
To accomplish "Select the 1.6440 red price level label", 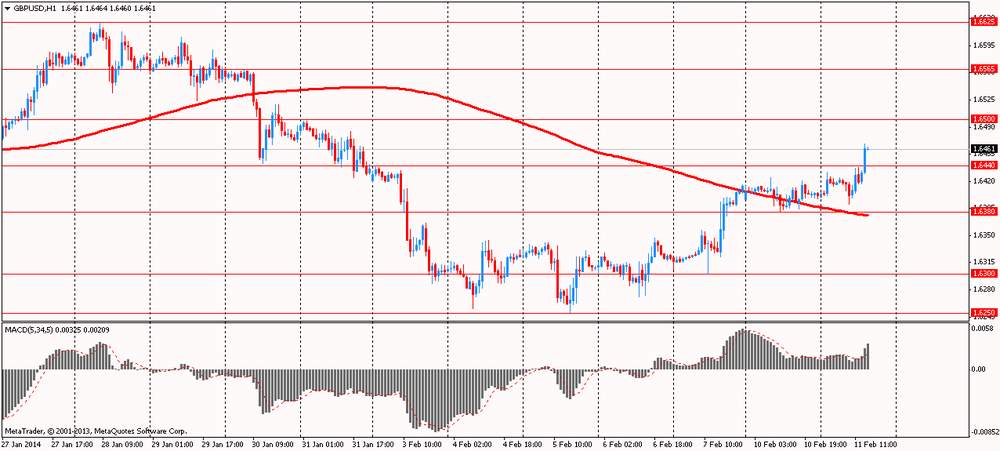I will coord(983,165).
